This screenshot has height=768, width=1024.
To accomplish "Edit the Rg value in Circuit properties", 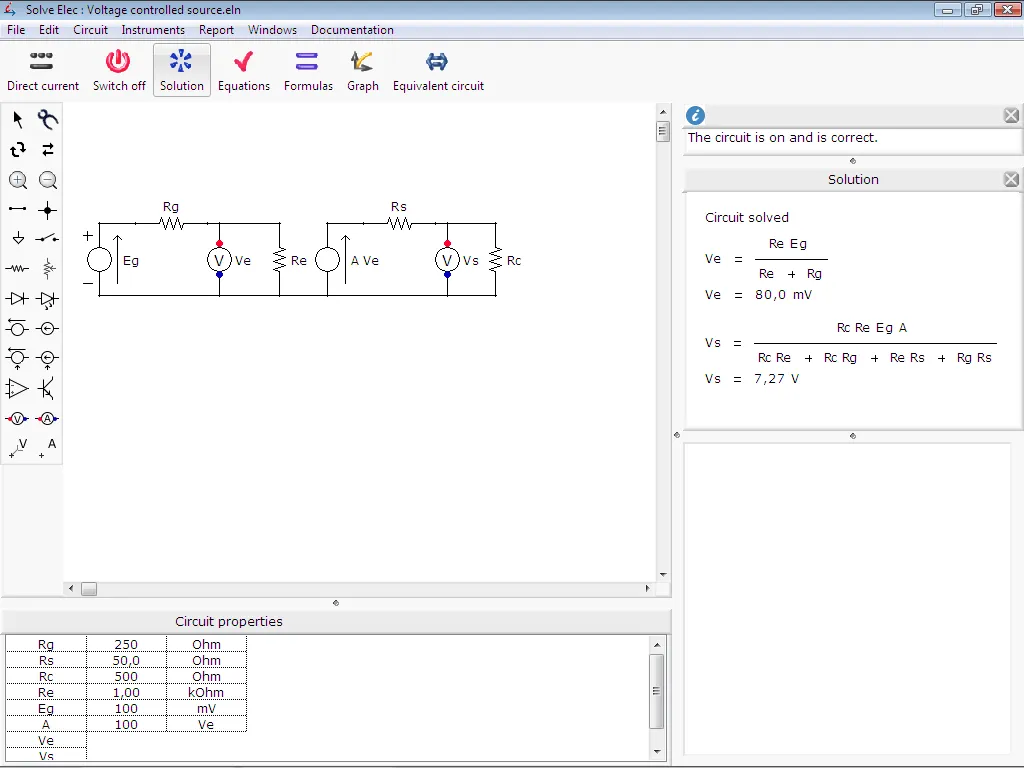I will click(x=126, y=644).
